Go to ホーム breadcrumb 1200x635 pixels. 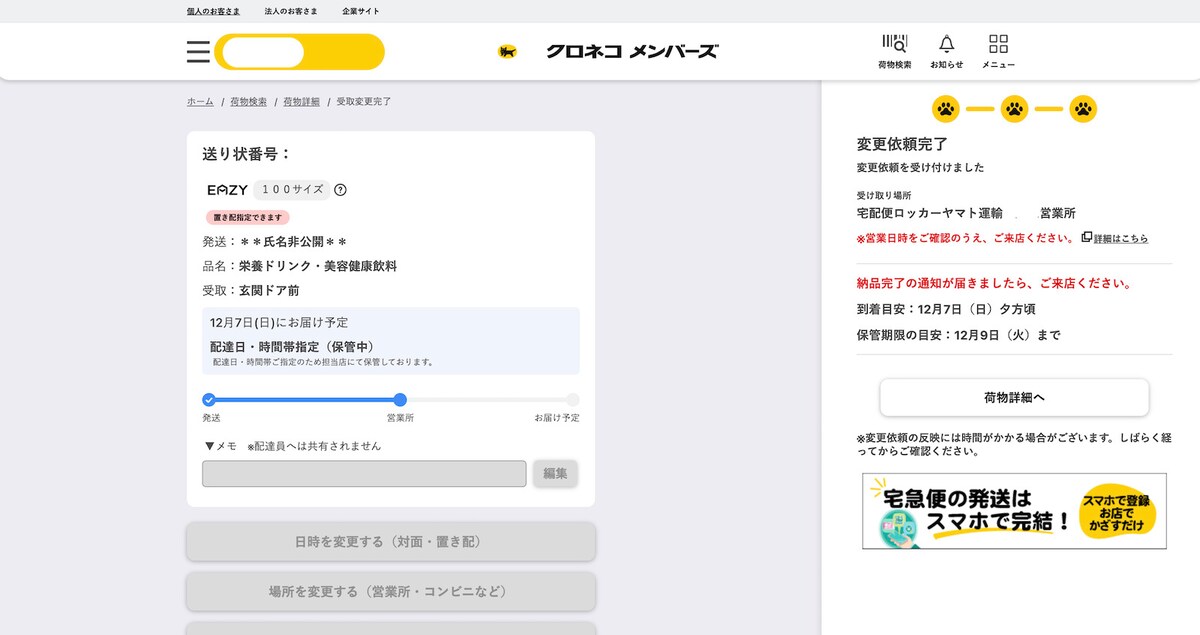pos(200,102)
